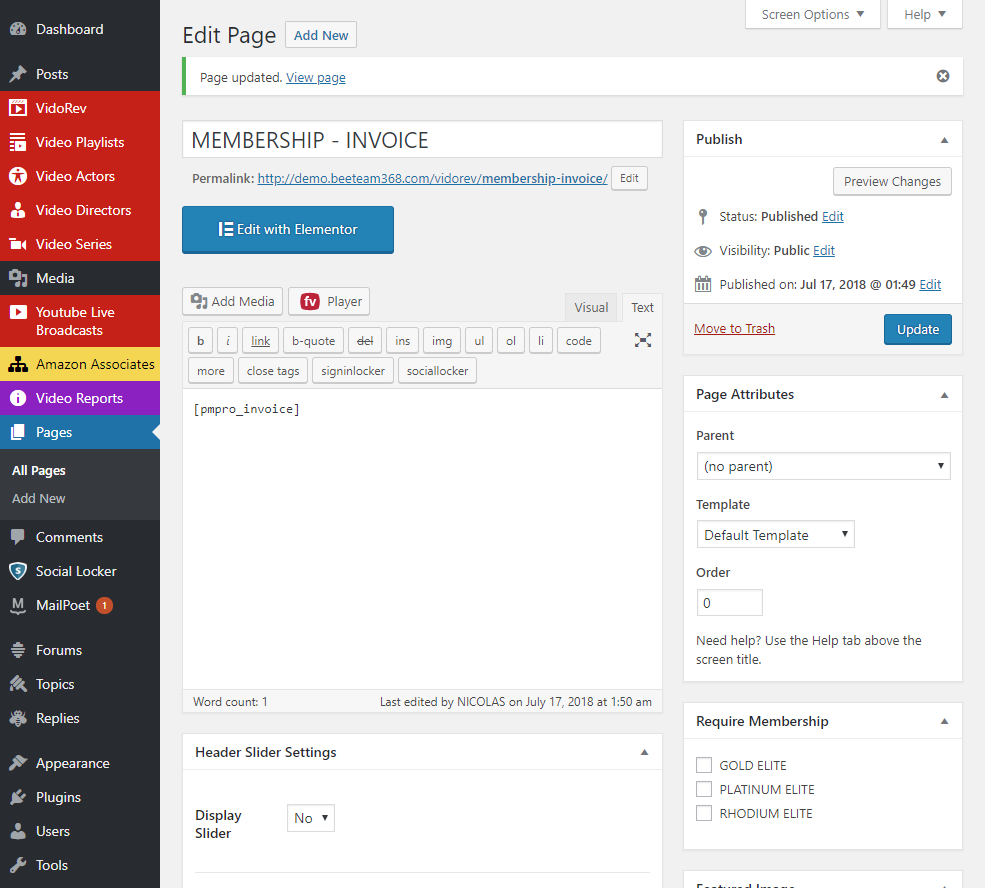This screenshot has width=985, height=888.
Task: Open the Template dropdown
Action: click(775, 535)
